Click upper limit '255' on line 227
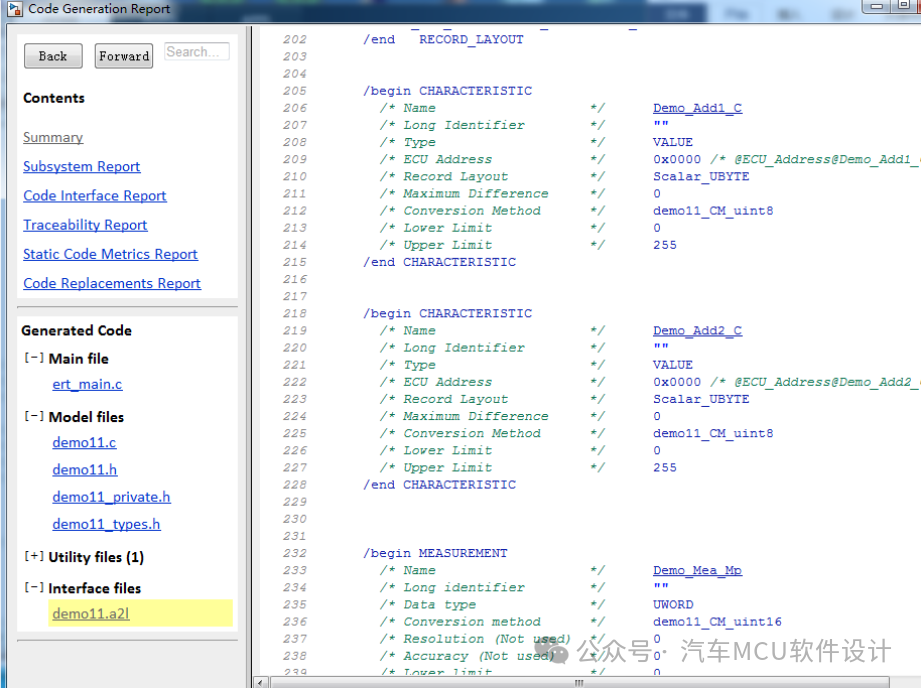This screenshot has height=688, width=921. pos(665,468)
